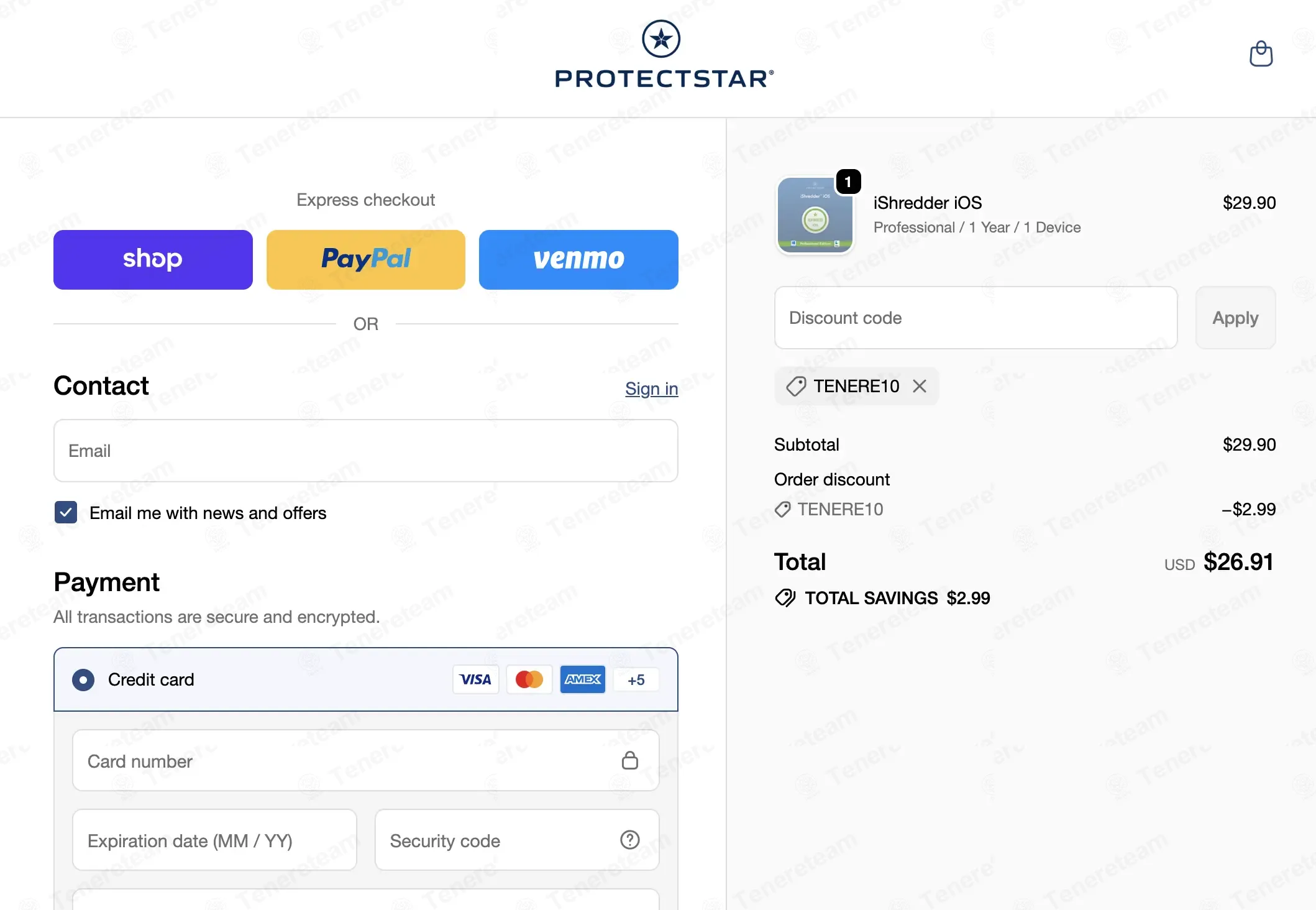This screenshot has width=1316, height=910.
Task: Click the Protectstar star logo
Action: (x=661, y=39)
